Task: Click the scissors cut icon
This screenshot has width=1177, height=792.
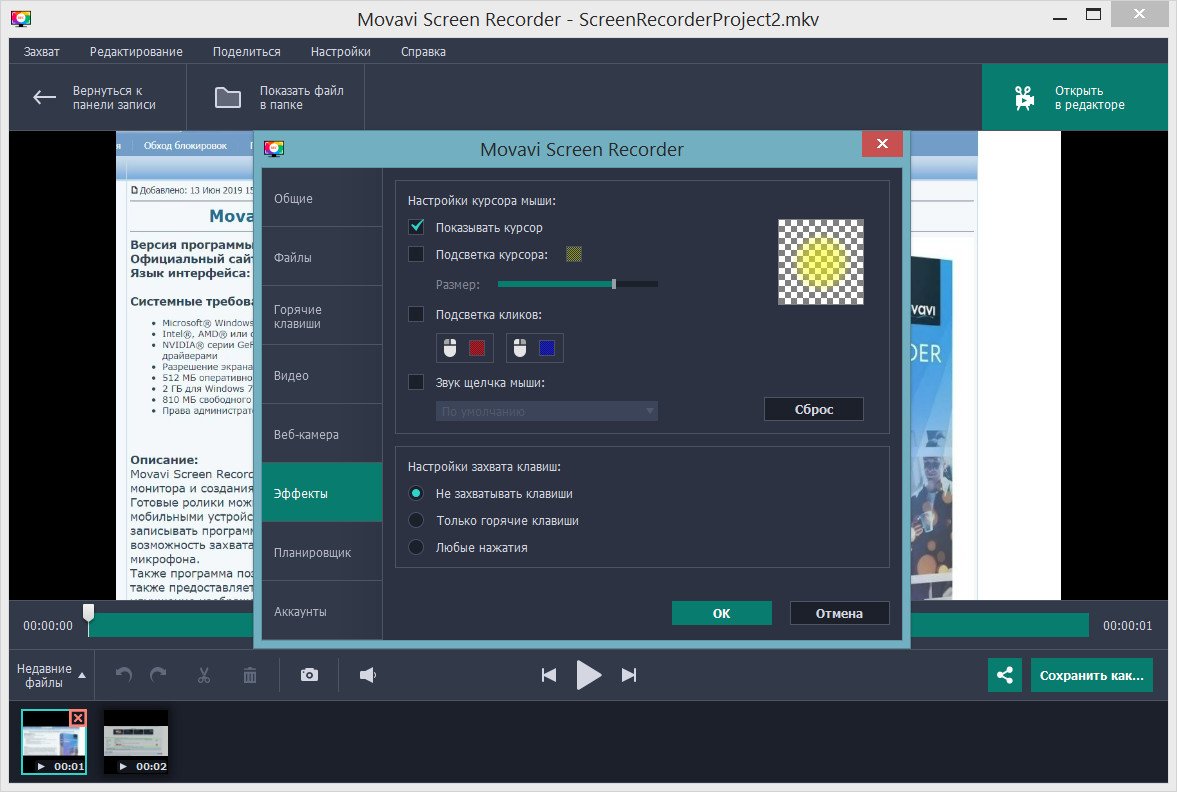Action: click(x=203, y=675)
